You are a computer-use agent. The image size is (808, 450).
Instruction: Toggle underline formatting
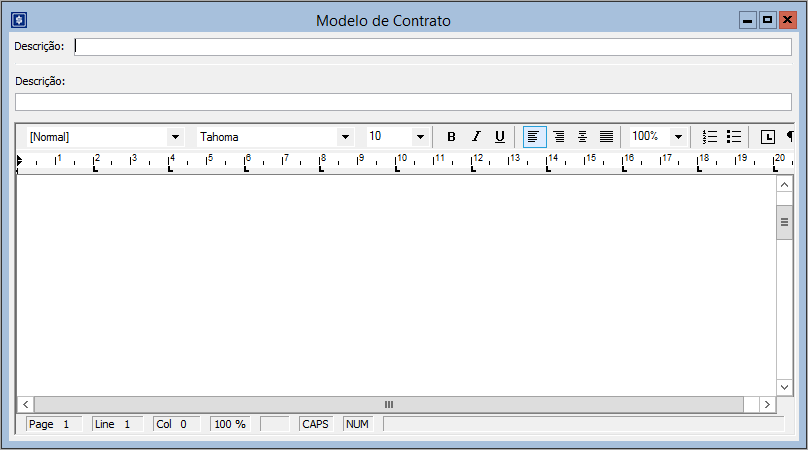[500, 137]
